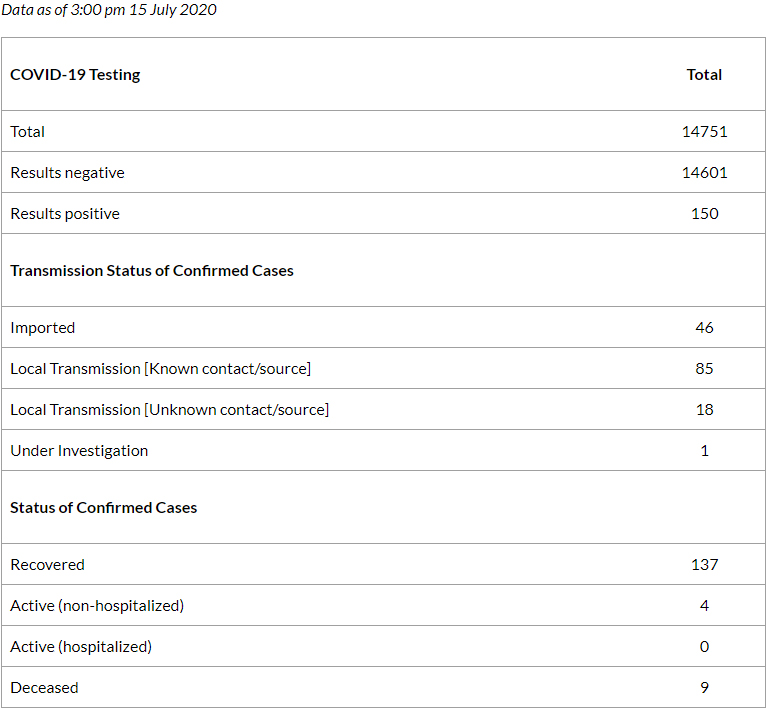
Task: Click Local Transmission Unknown contact/source label
Action: 169,410
